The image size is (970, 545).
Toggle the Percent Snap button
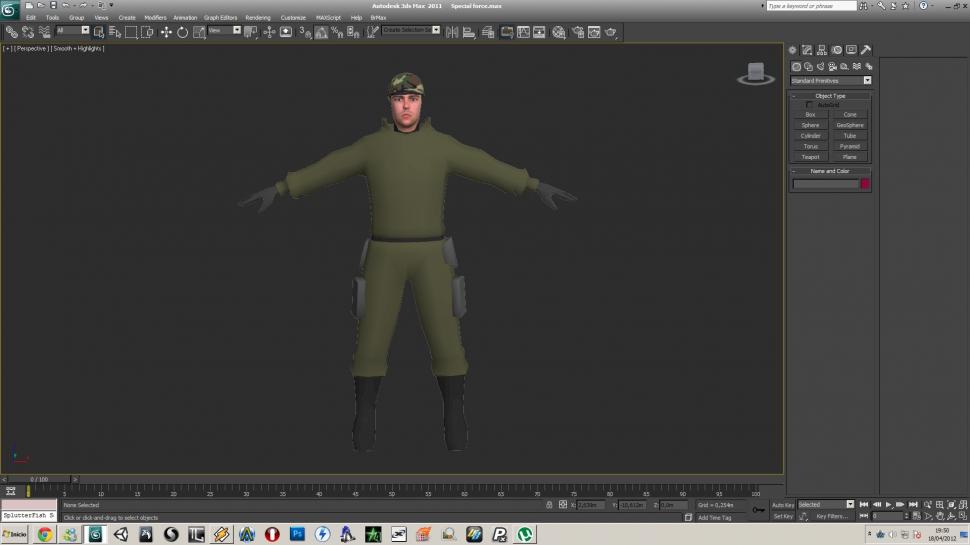(x=337, y=32)
